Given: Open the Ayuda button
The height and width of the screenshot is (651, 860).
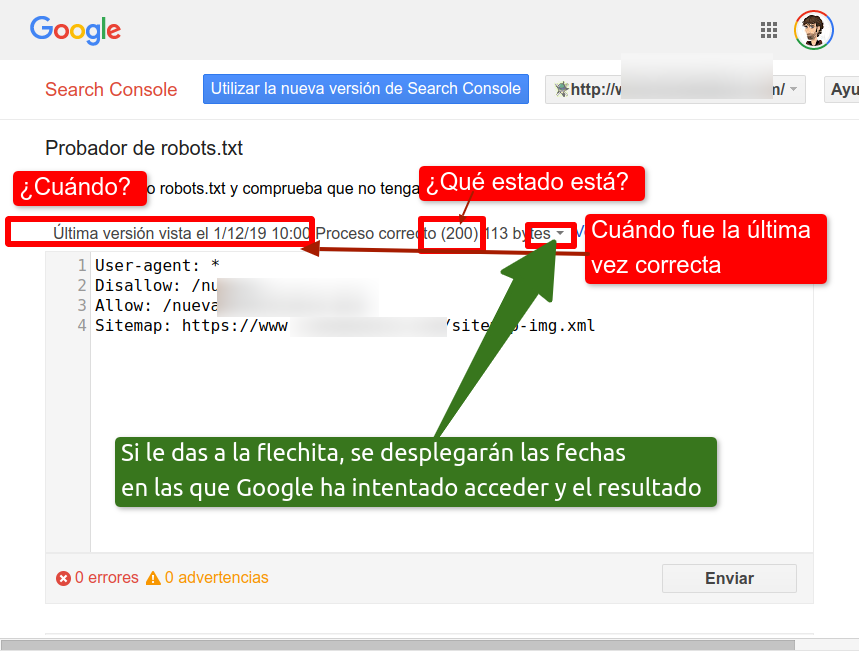Looking at the screenshot, I should click(842, 89).
